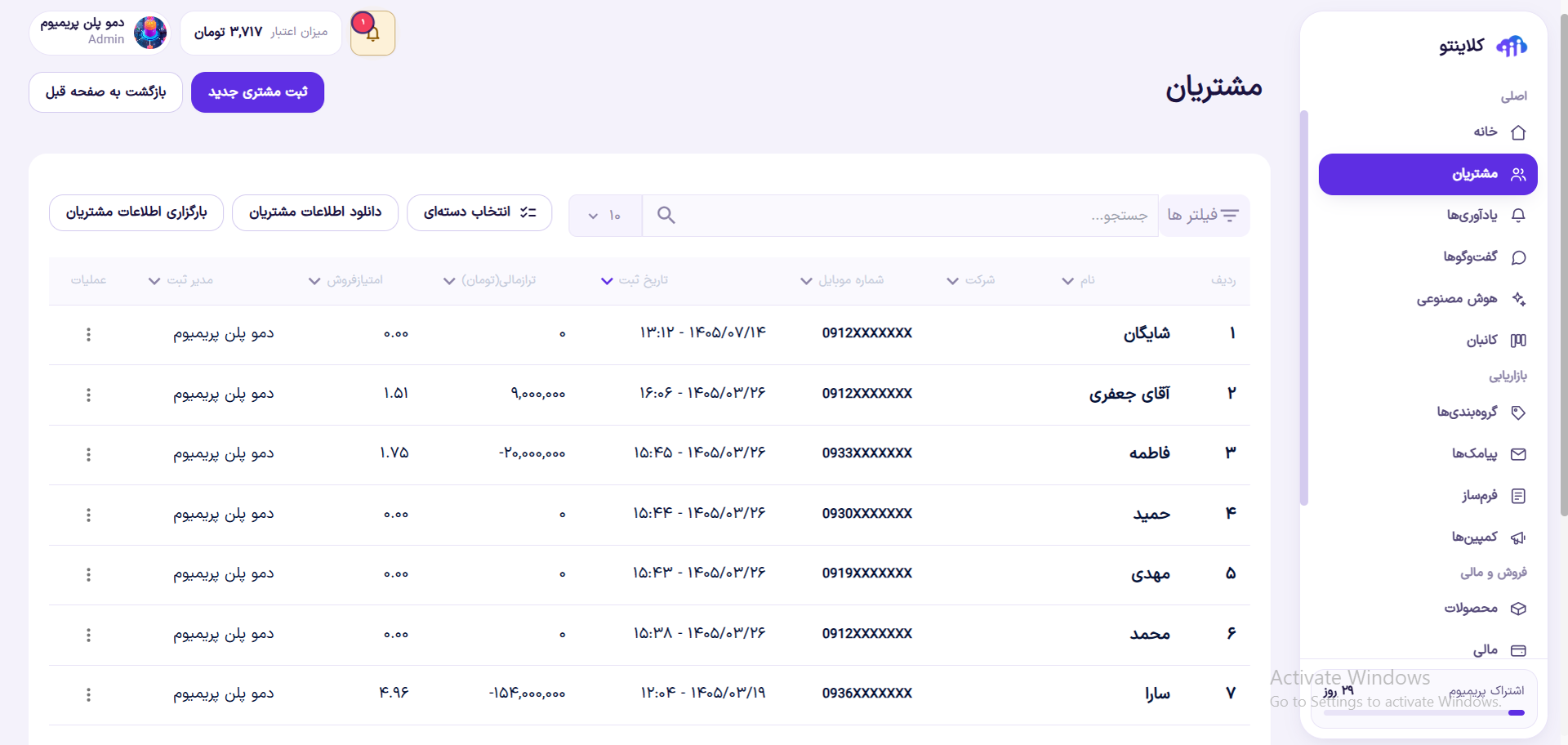Click انتخاب دسته‌ای bulk select button
This screenshot has height=745, width=1568.
(x=479, y=212)
